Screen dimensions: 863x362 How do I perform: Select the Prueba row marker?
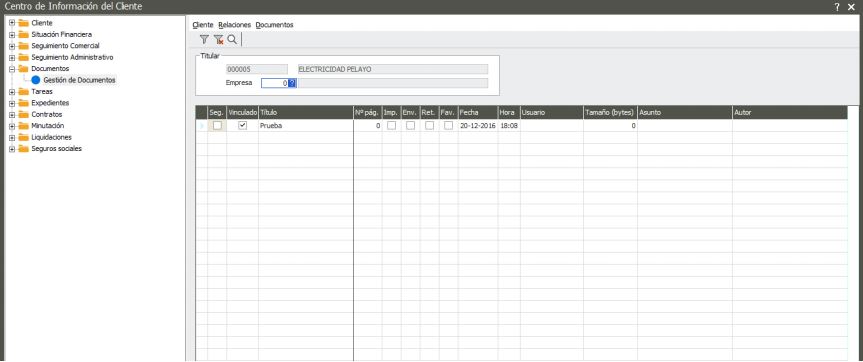[x=201, y=125]
